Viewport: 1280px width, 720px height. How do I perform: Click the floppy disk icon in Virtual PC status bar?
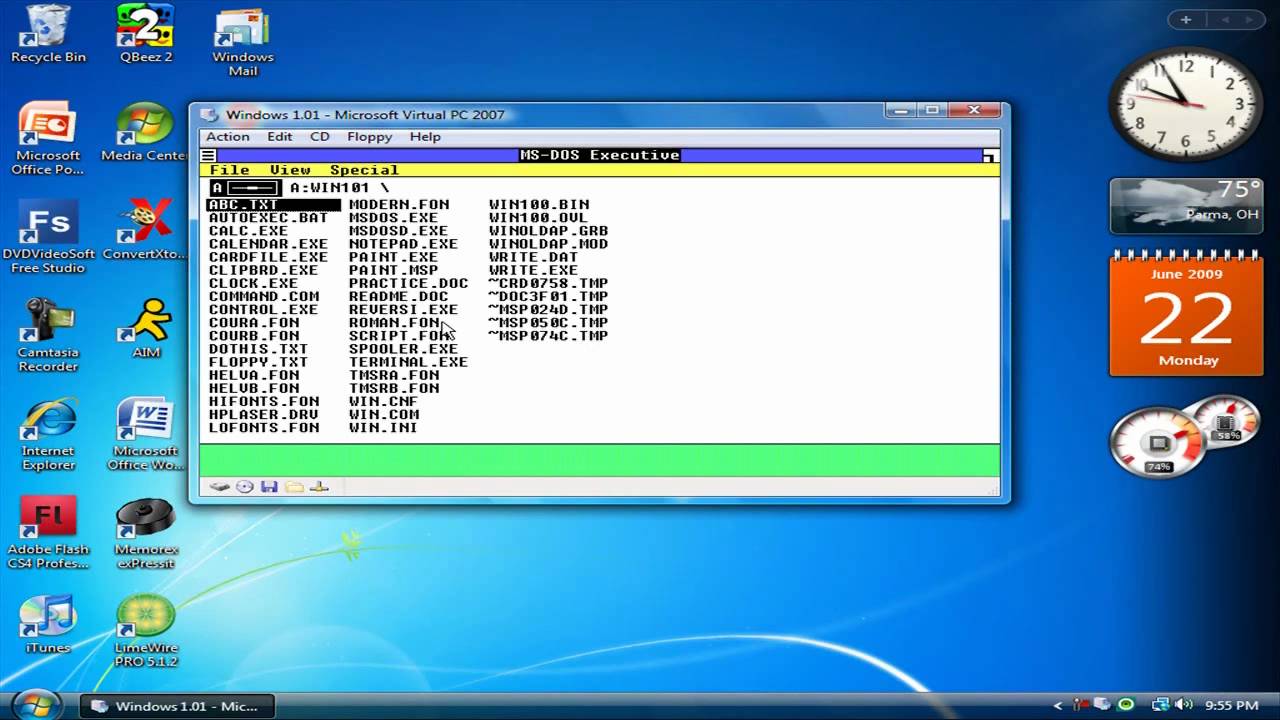point(269,487)
